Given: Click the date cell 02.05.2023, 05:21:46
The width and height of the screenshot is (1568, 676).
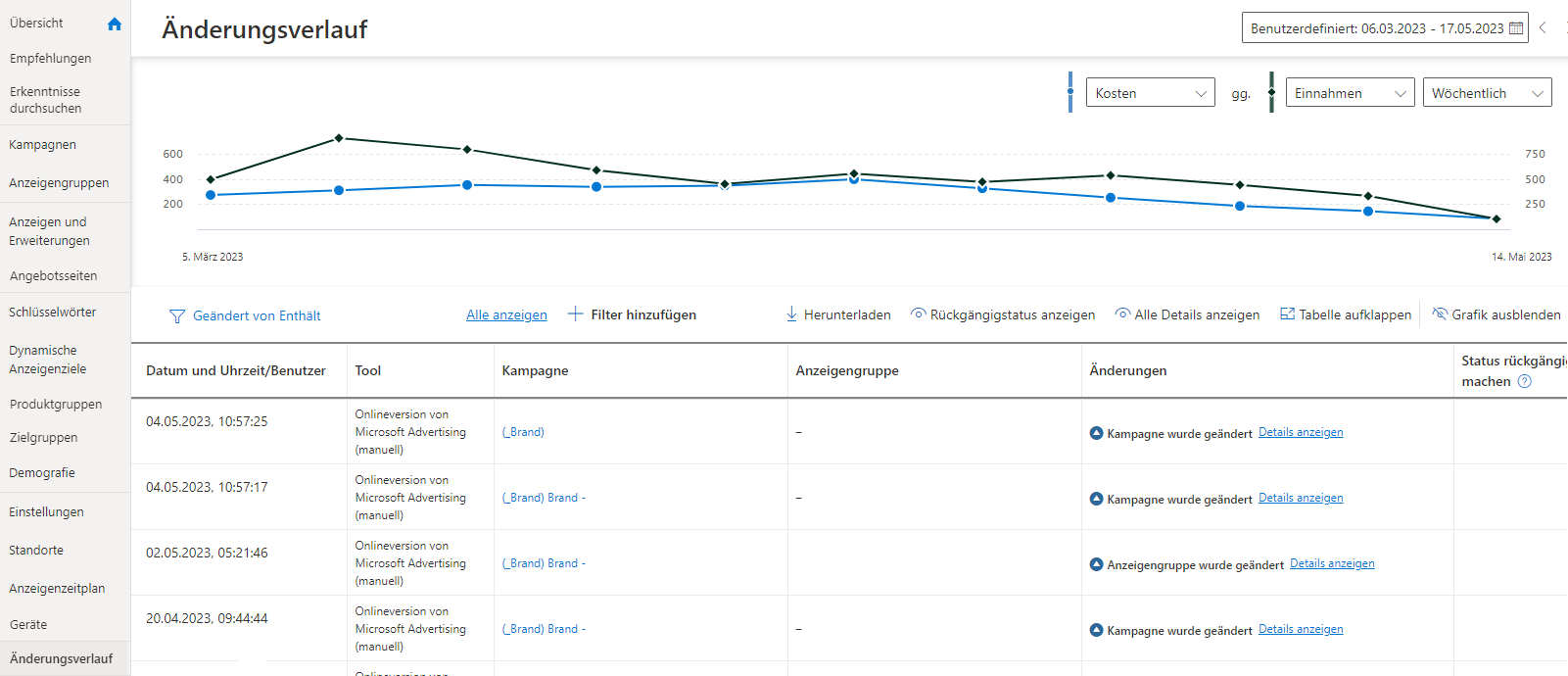Looking at the screenshot, I should pos(207,554).
